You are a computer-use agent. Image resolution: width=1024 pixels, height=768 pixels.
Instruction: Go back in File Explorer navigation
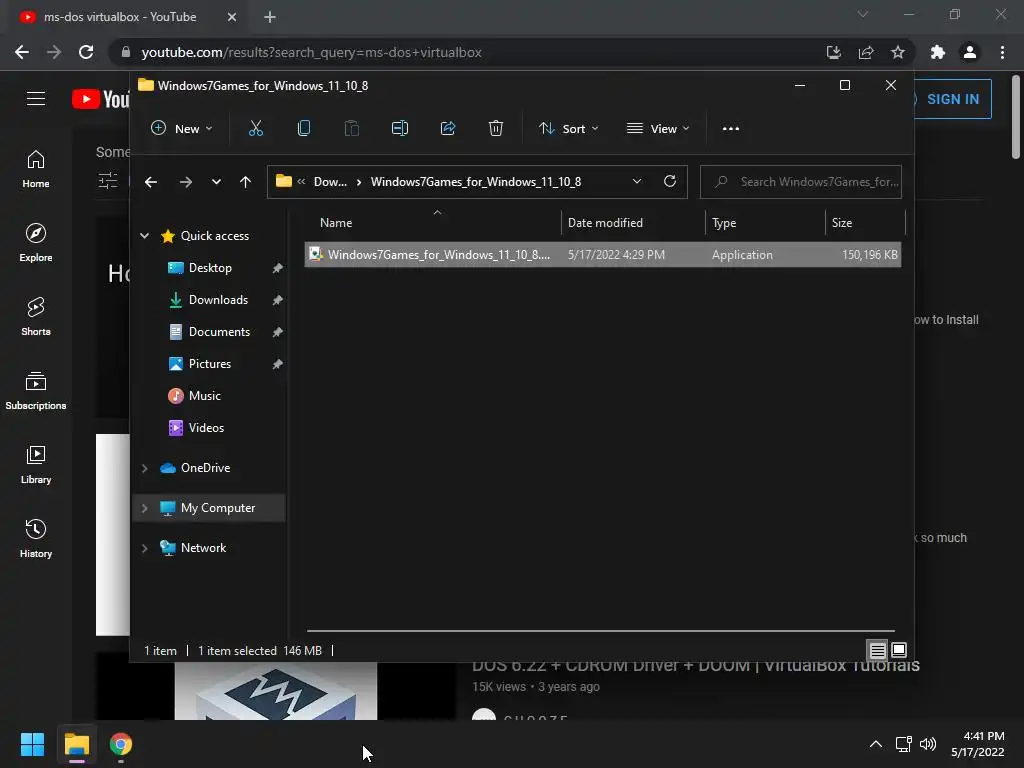(x=151, y=182)
